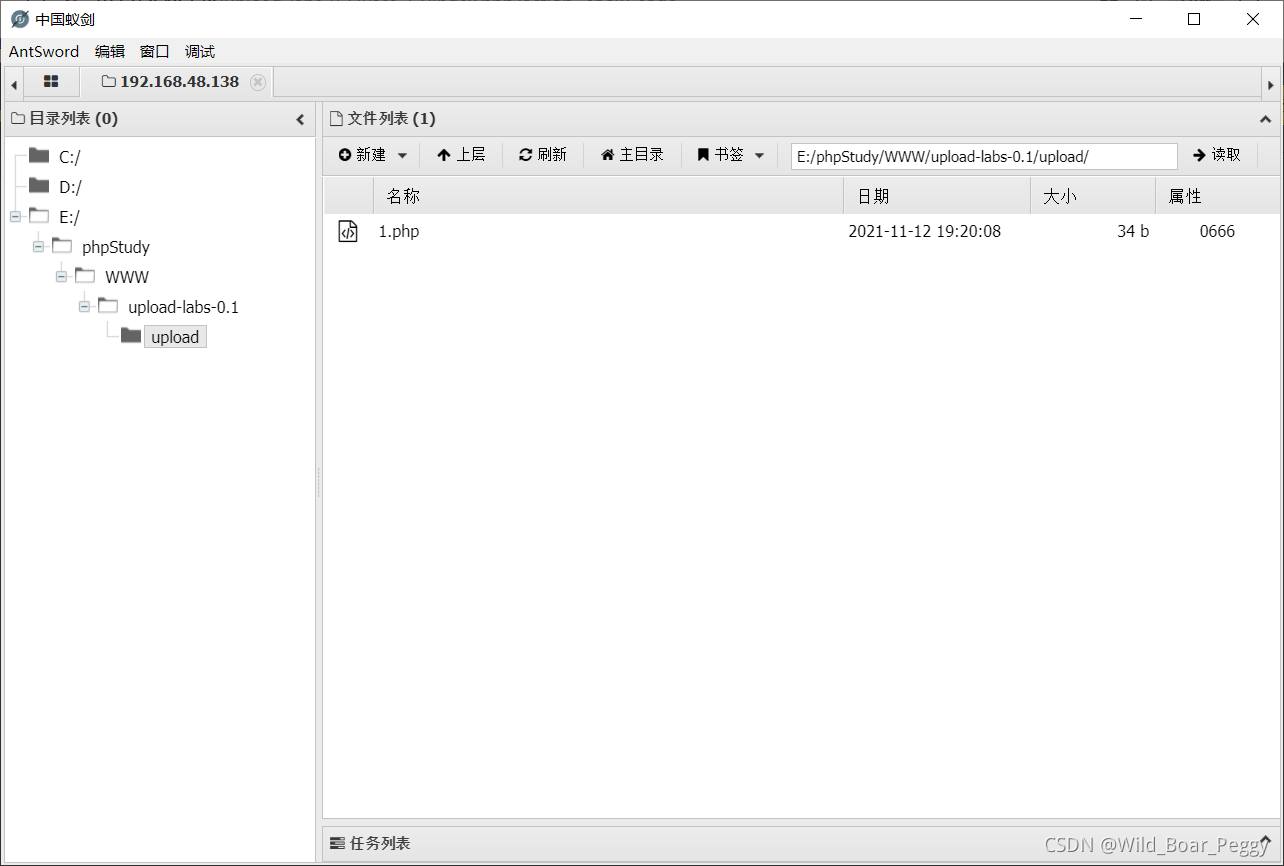Click the grid/dashboard icon left of tabs
Image resolution: width=1284 pixels, height=866 pixels.
click(x=50, y=81)
